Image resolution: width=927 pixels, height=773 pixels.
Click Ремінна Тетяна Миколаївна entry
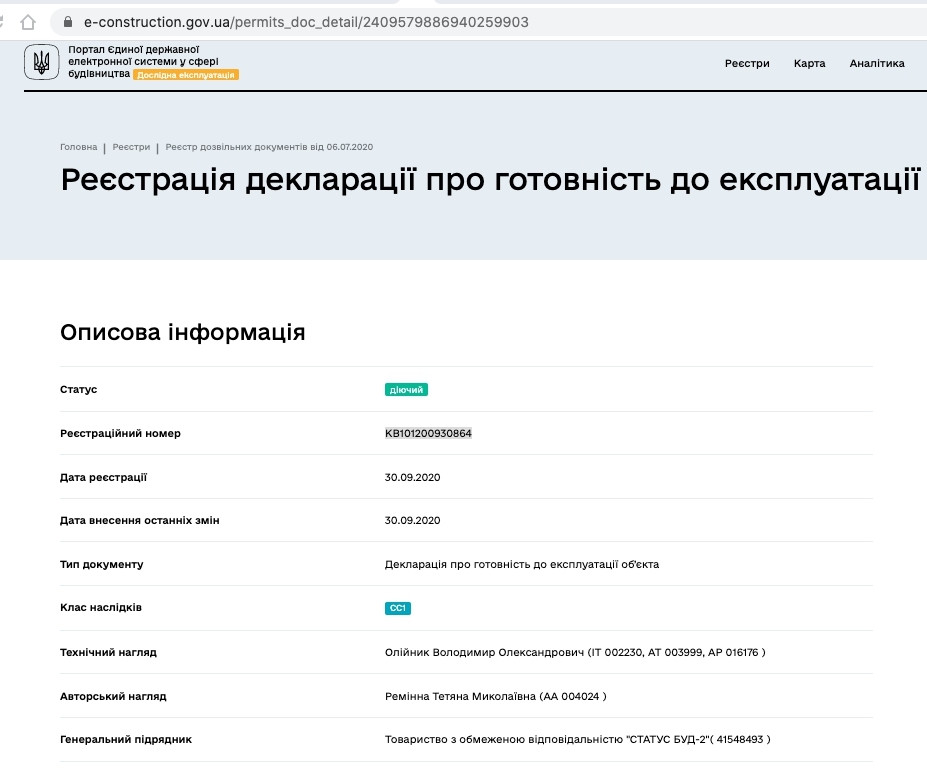point(495,696)
